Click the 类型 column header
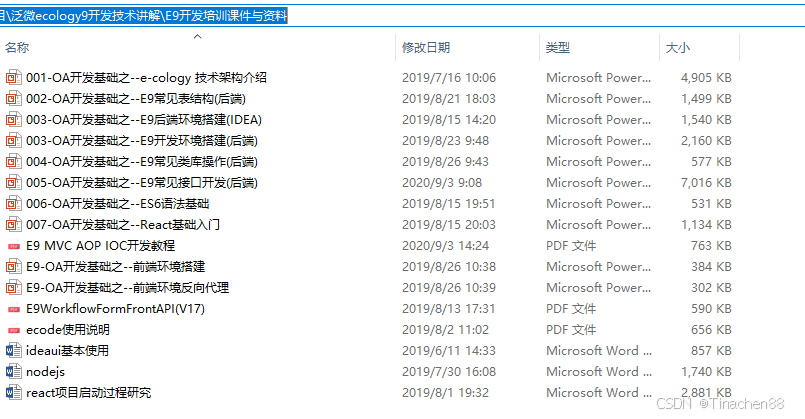The height and width of the screenshot is (419, 805). point(557,48)
